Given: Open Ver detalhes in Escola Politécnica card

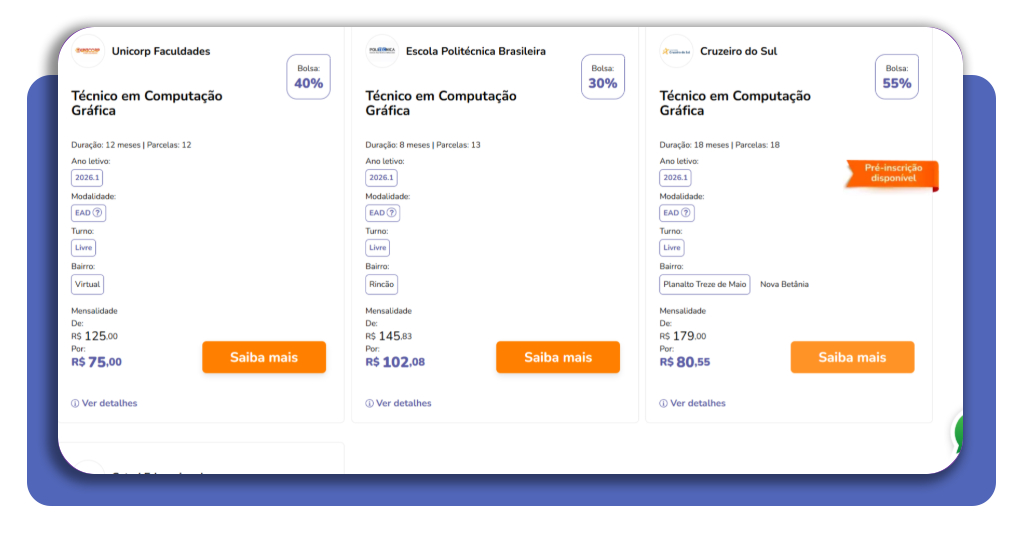Looking at the screenshot, I should tap(404, 403).
